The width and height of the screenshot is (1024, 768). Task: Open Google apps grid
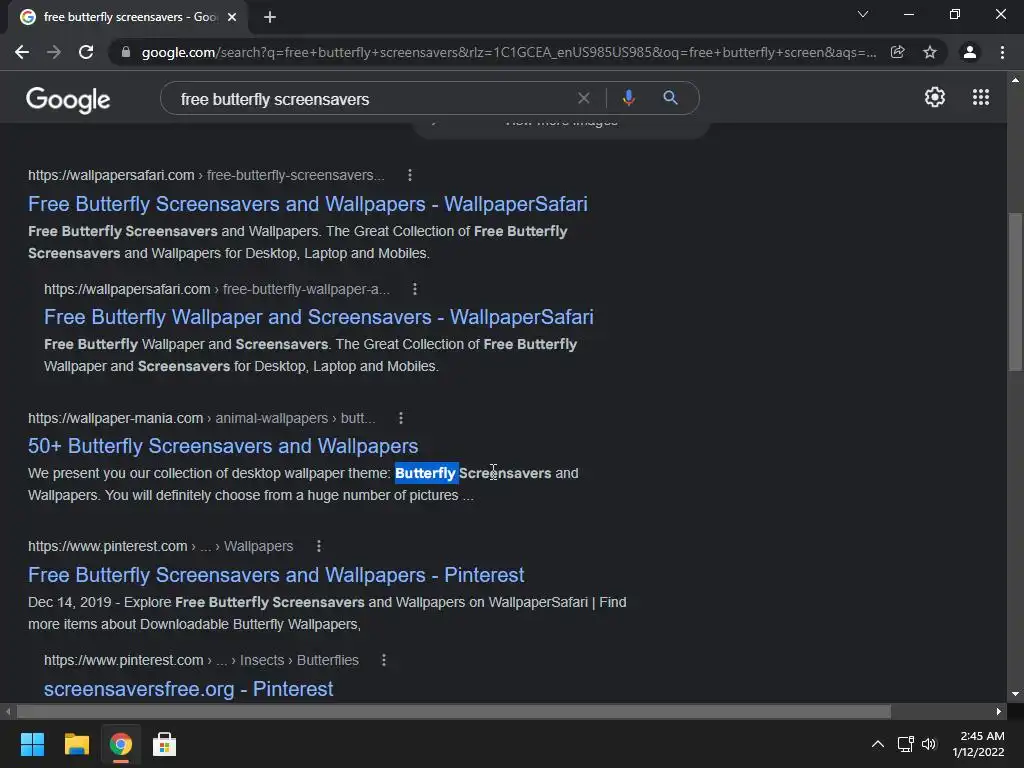(x=981, y=97)
